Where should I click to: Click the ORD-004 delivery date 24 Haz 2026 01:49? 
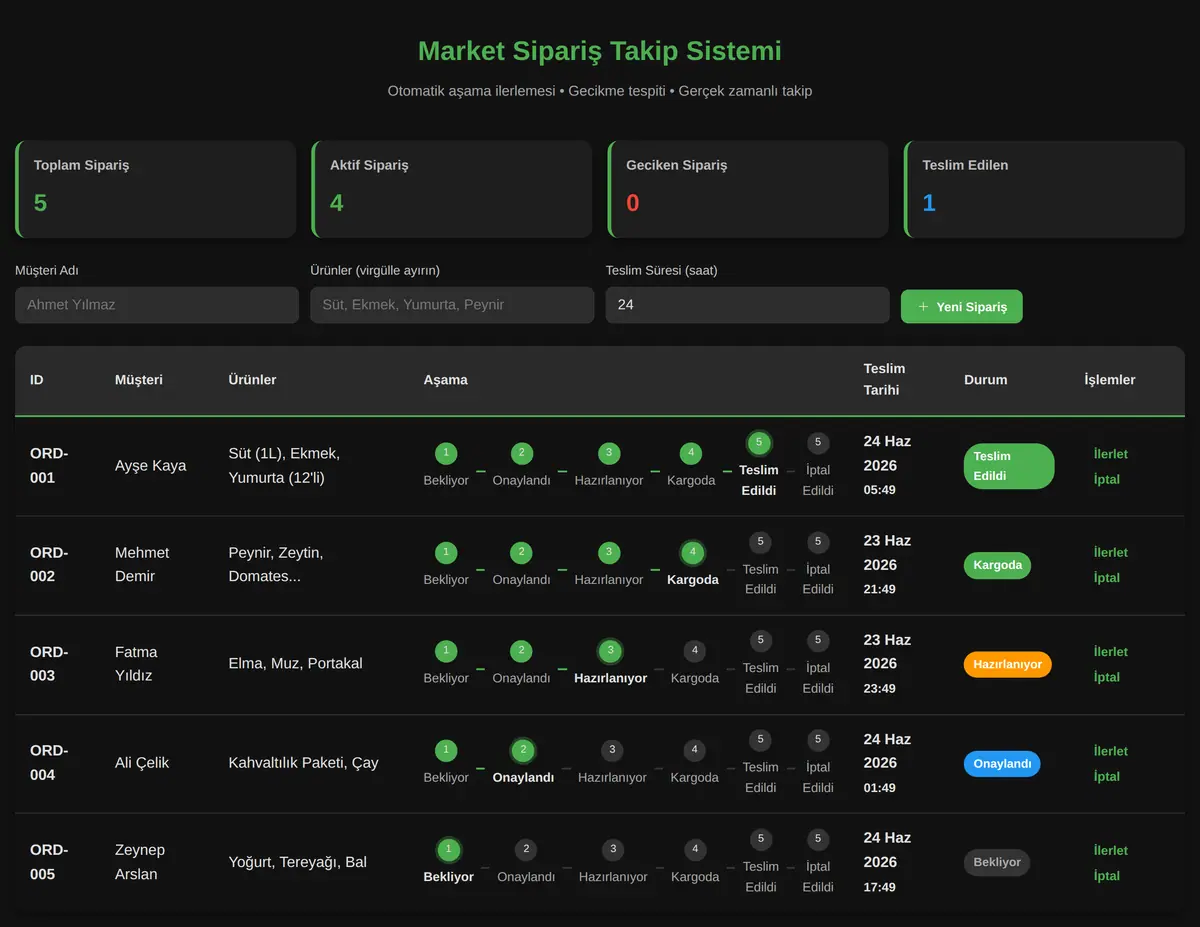point(887,763)
